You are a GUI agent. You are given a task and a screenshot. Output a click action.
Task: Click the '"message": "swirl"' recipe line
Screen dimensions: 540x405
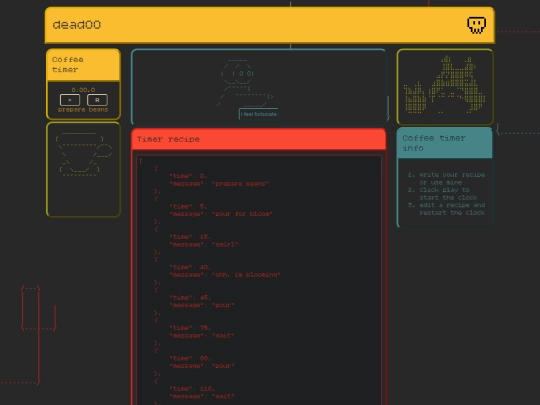click(204, 244)
